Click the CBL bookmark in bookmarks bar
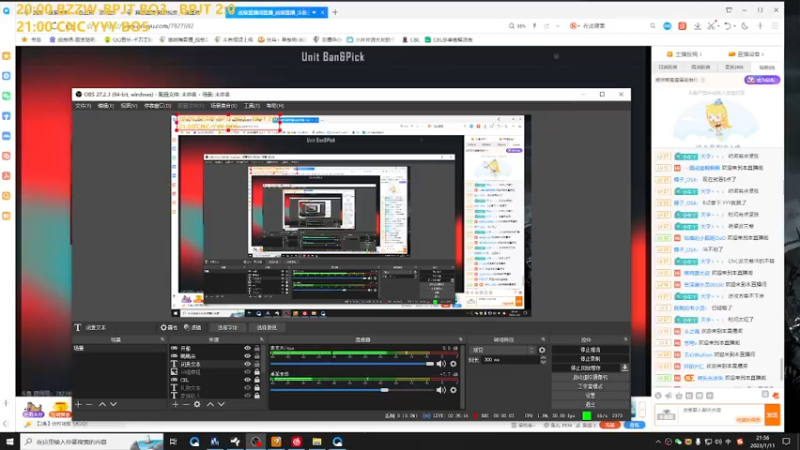This screenshot has width=800, height=450. [411, 39]
